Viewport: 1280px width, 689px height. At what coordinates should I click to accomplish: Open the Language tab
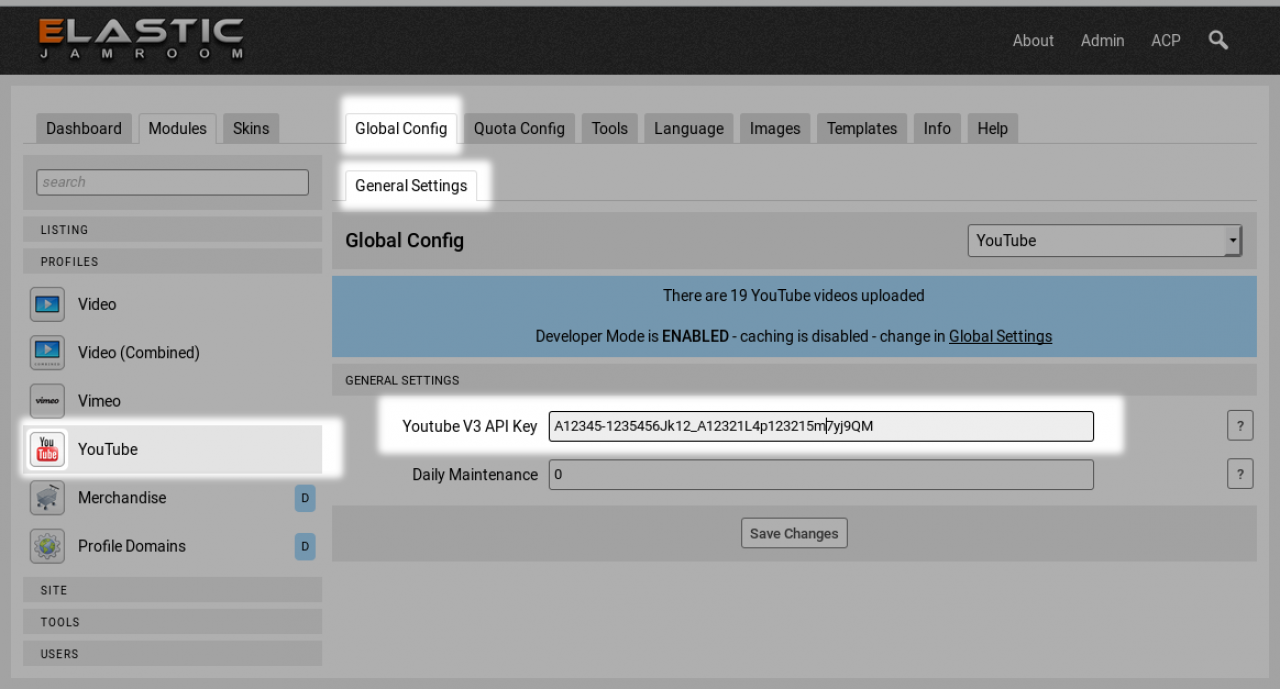[689, 128]
